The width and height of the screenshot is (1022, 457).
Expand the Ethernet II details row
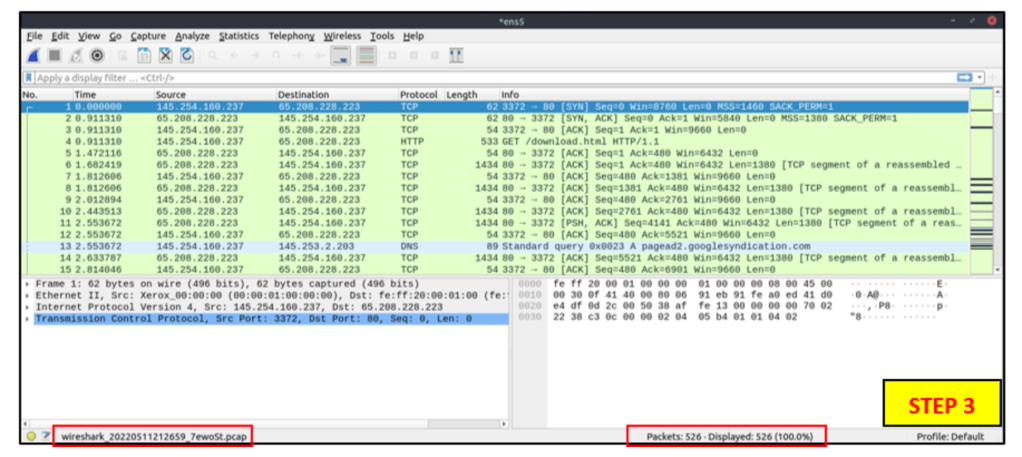pyautogui.click(x=28, y=296)
